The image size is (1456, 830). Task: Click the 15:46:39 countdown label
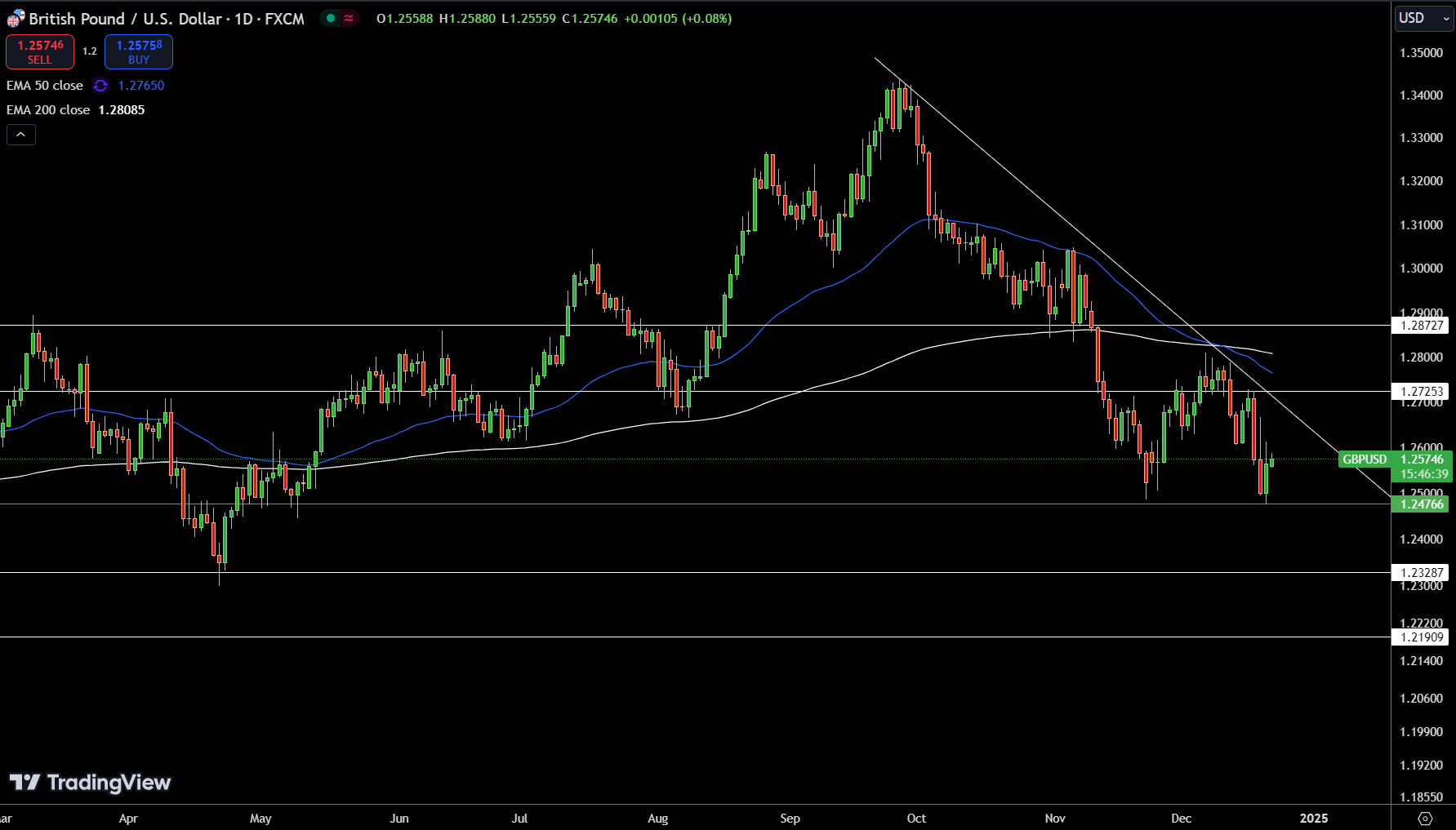[x=1424, y=474]
